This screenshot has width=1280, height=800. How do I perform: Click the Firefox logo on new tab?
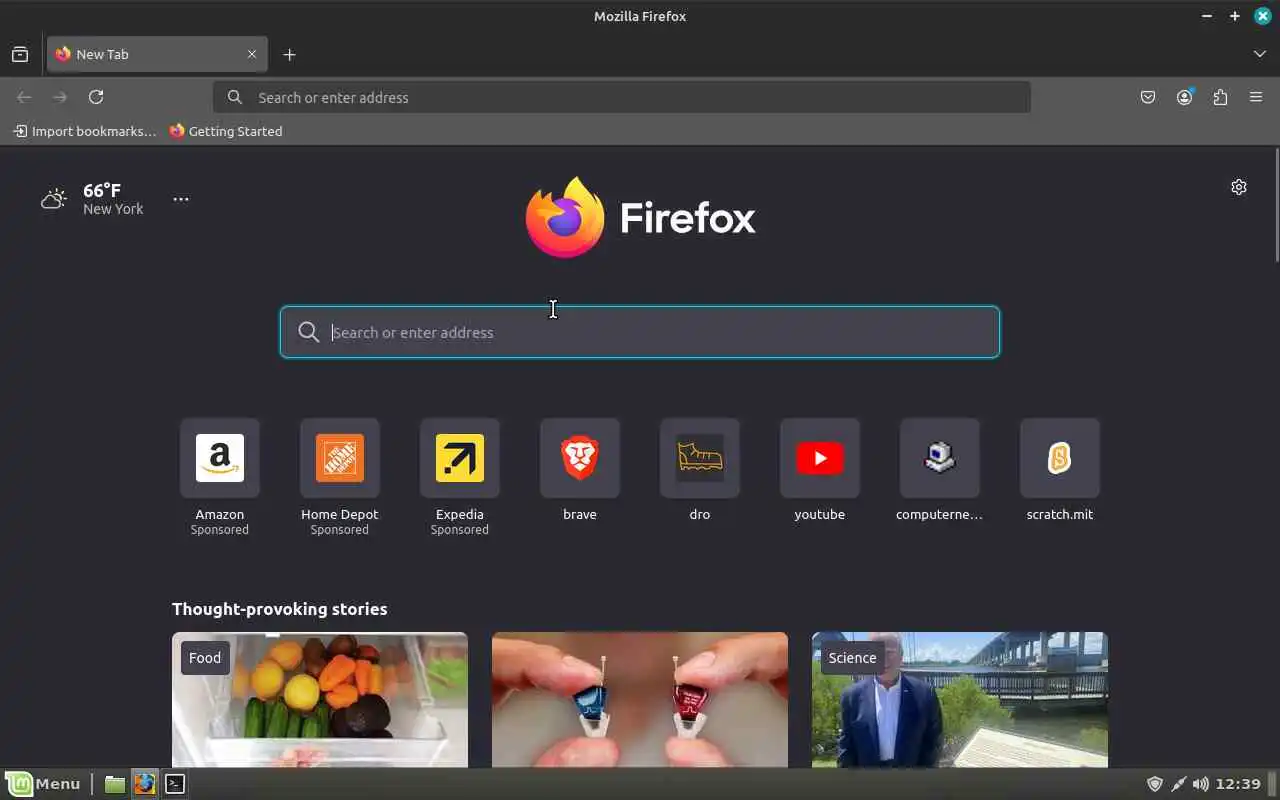640,217
